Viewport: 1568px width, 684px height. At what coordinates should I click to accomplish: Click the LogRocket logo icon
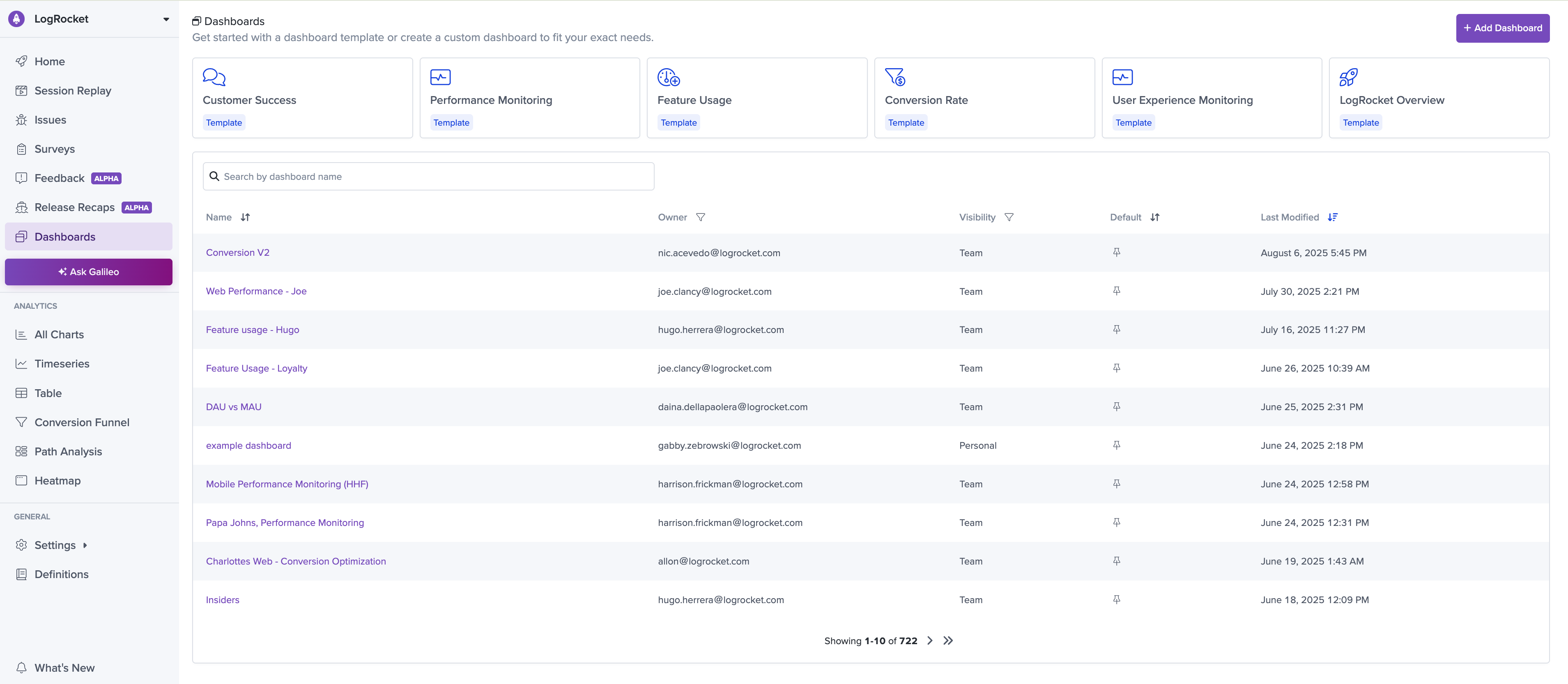click(16, 19)
